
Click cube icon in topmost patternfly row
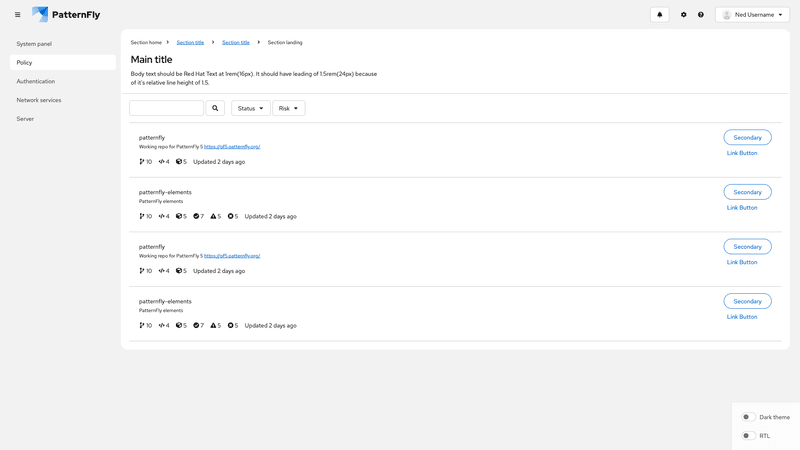click(179, 162)
